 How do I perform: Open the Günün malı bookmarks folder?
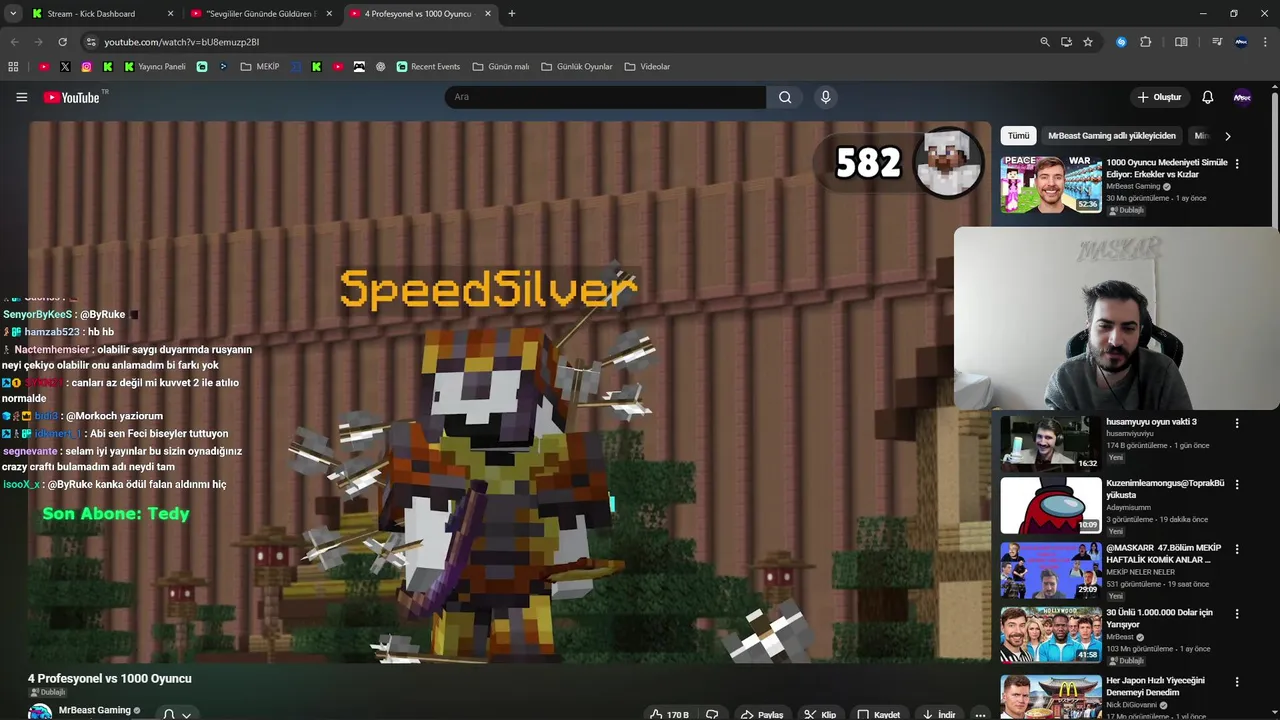tap(501, 66)
